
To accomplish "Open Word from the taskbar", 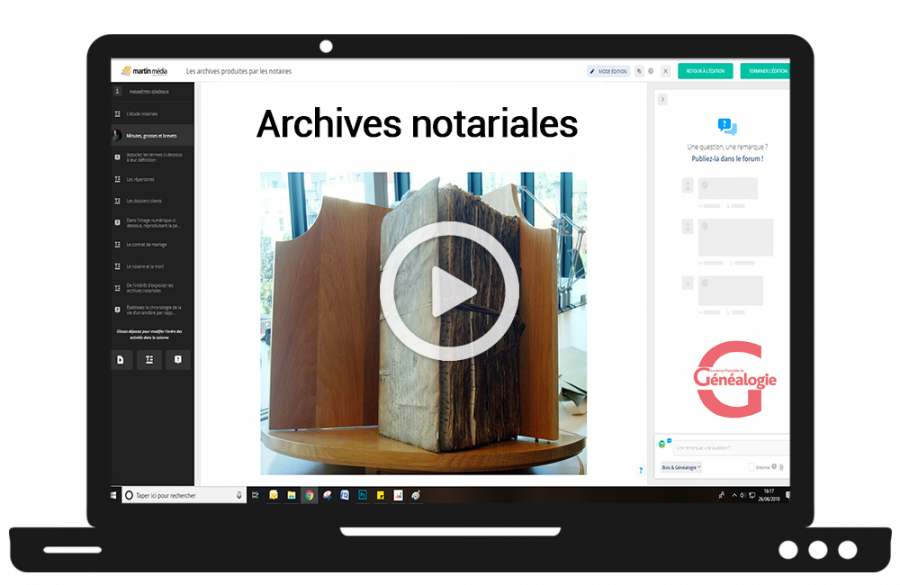I will click(x=345, y=495).
